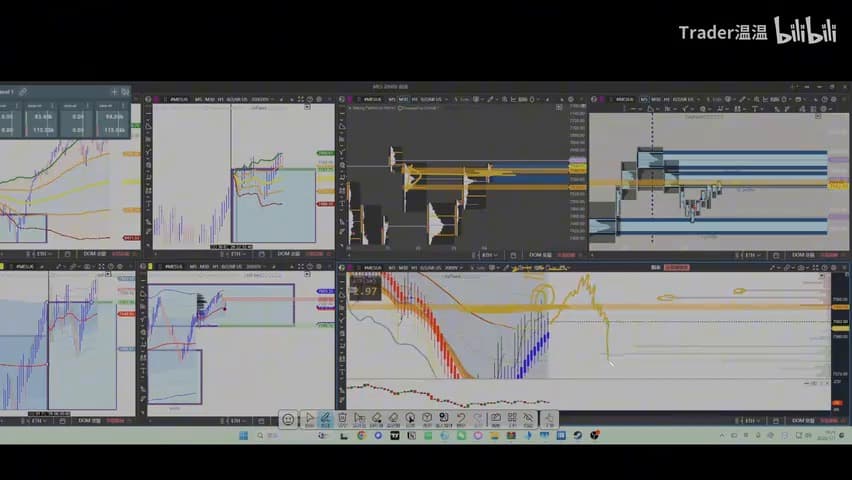The width and height of the screenshot is (852, 480).
Task: Click #MESU6 symbol in top middle chart header
Action: pyautogui.click(x=372, y=99)
